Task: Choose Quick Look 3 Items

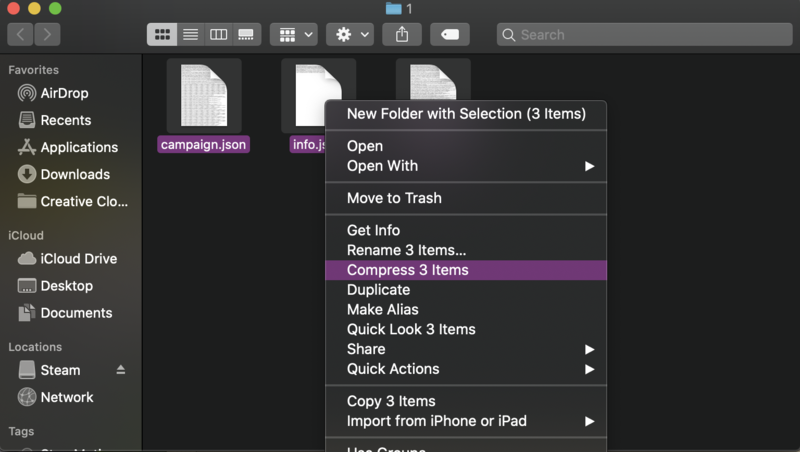Action: pos(466,330)
